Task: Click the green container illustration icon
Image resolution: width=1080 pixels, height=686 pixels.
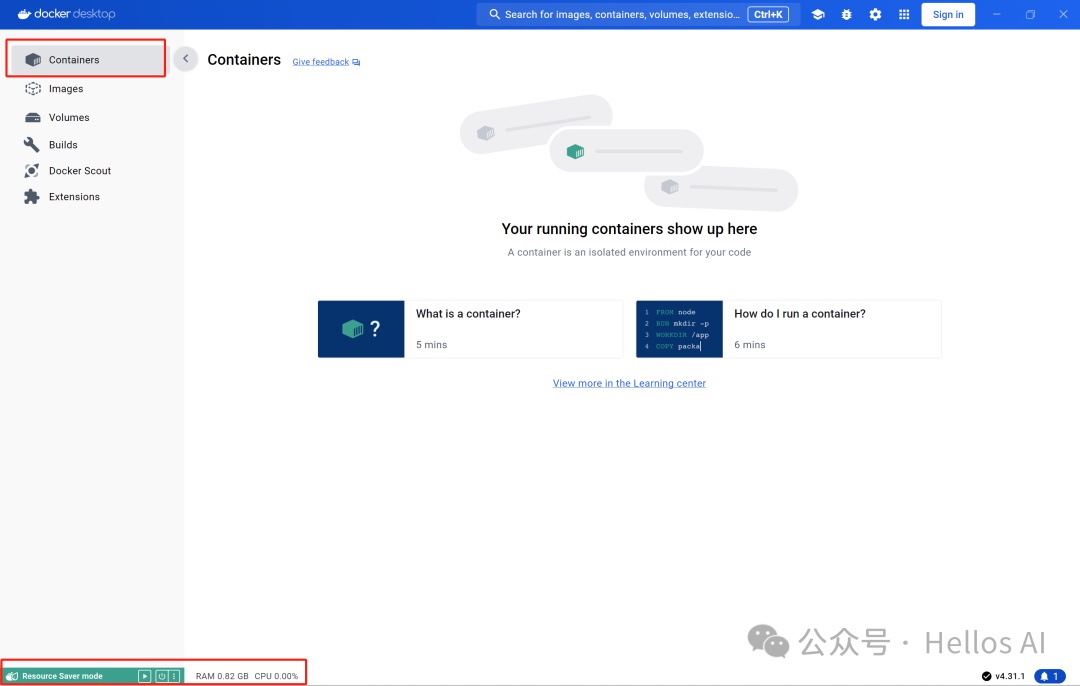Action: [575, 151]
